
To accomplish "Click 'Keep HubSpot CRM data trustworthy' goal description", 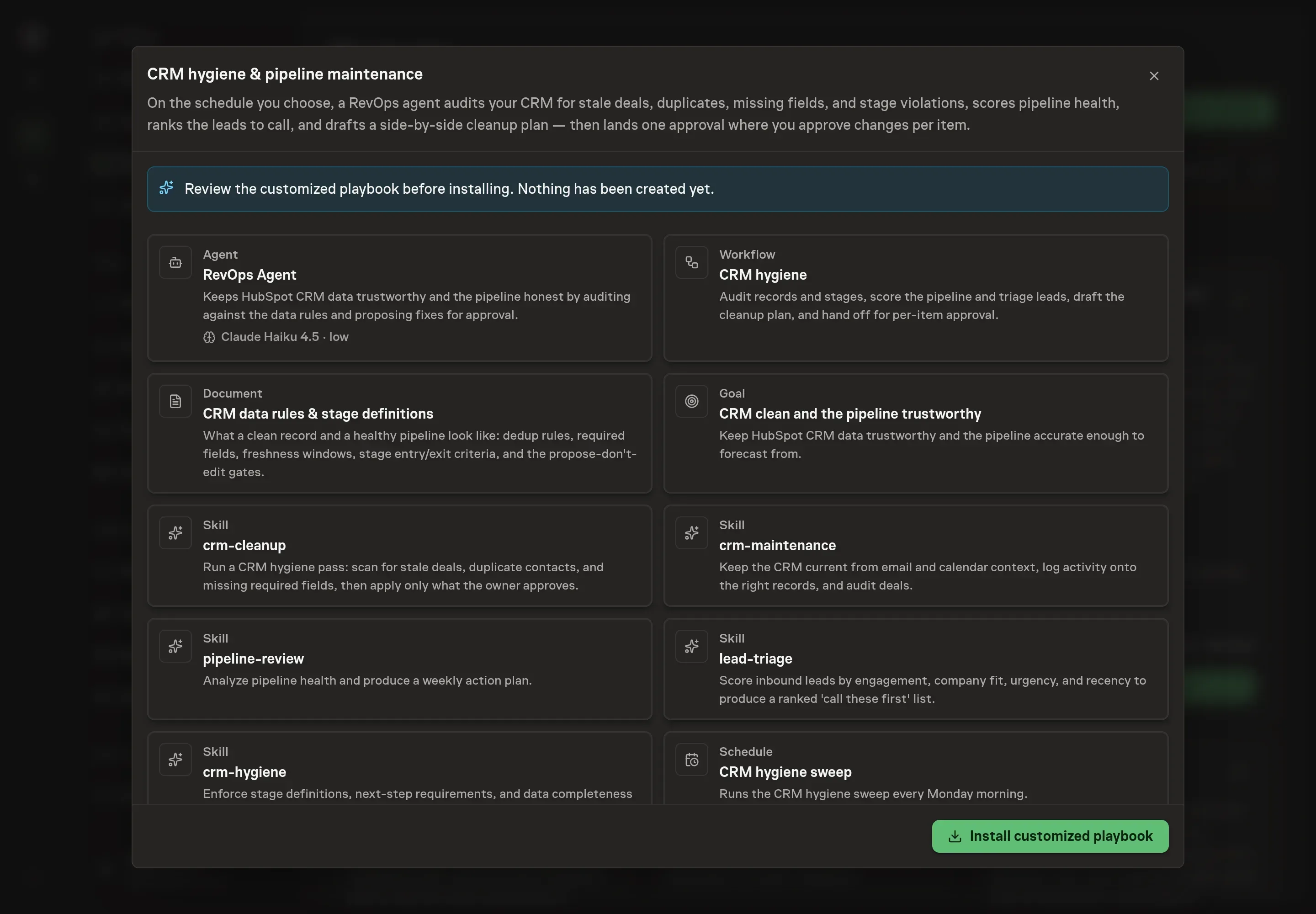I will tap(931, 444).
